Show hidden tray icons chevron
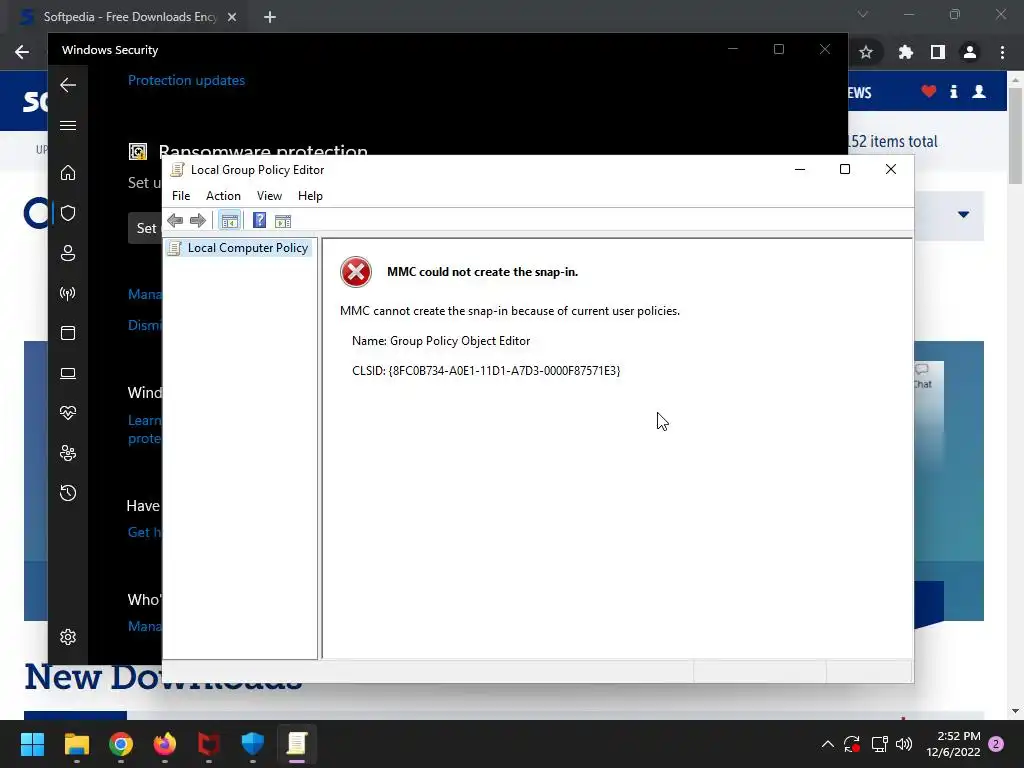 point(827,744)
